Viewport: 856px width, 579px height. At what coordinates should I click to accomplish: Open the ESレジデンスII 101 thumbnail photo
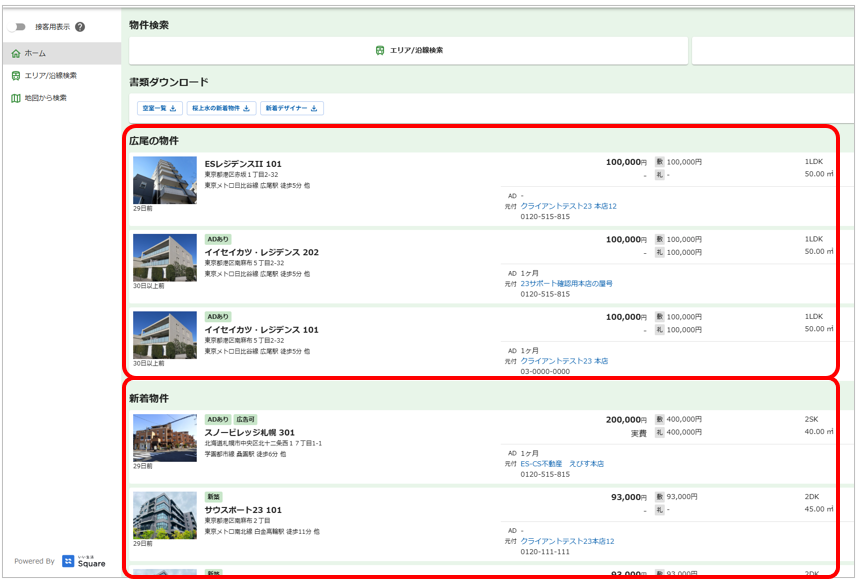click(x=165, y=180)
